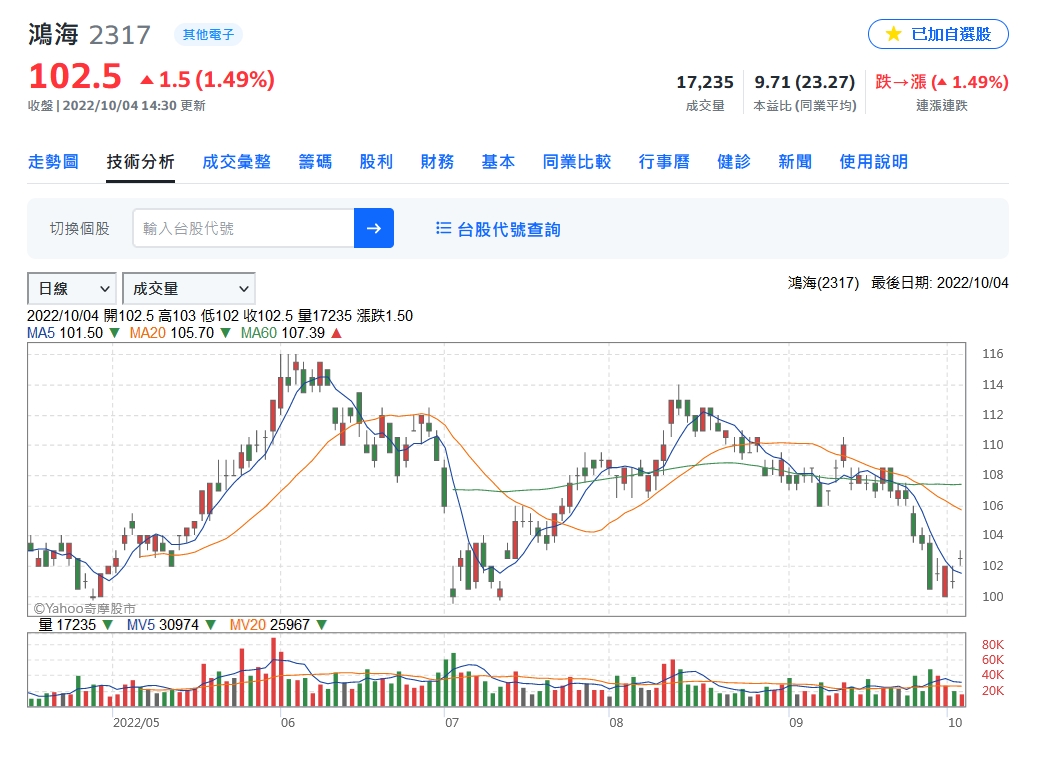Click the 跌→漲 streak indicator text
Image resolution: width=1040 pixels, height=761 pixels.
(942, 82)
